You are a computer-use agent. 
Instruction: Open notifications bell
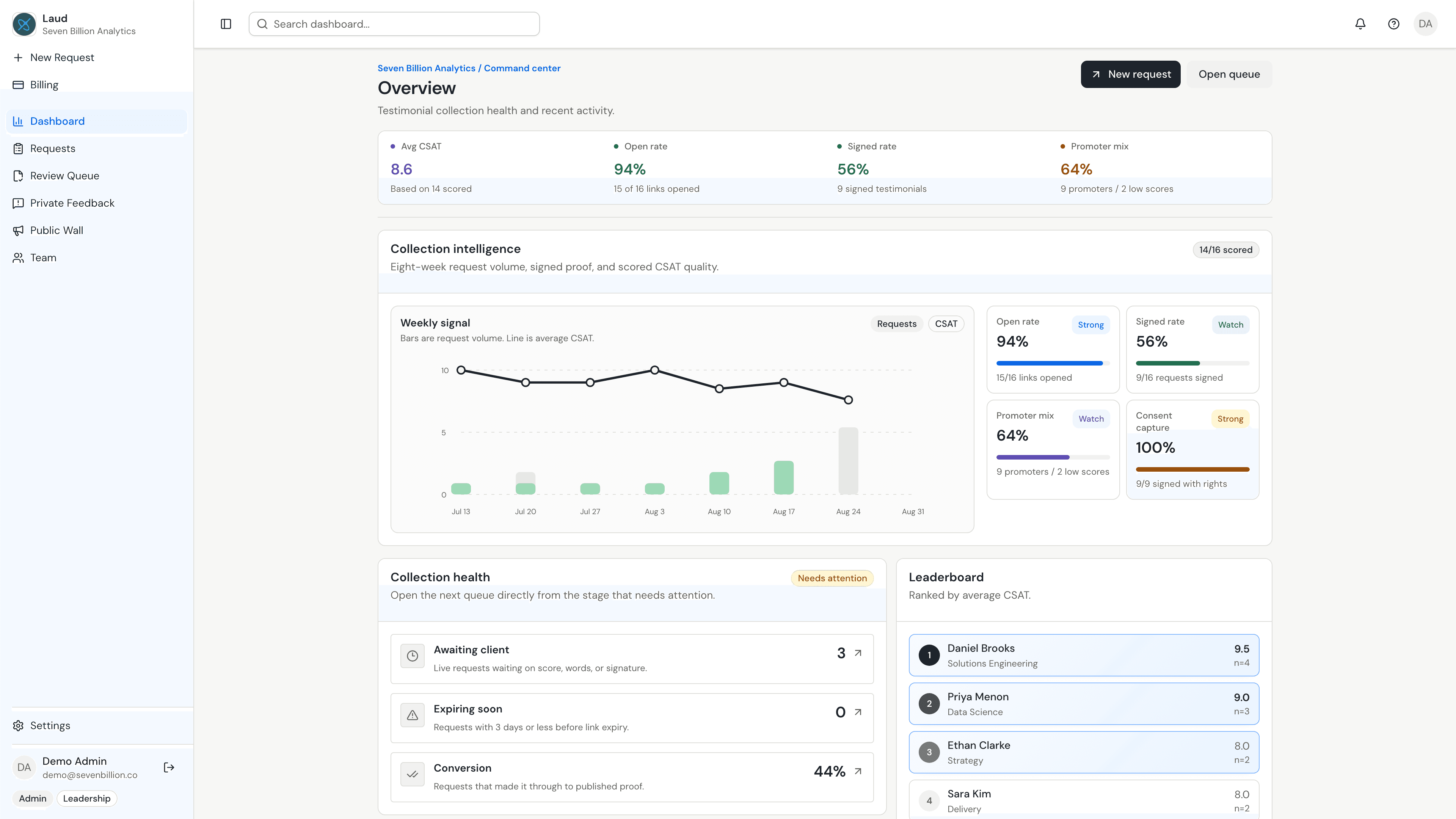coord(1360,24)
